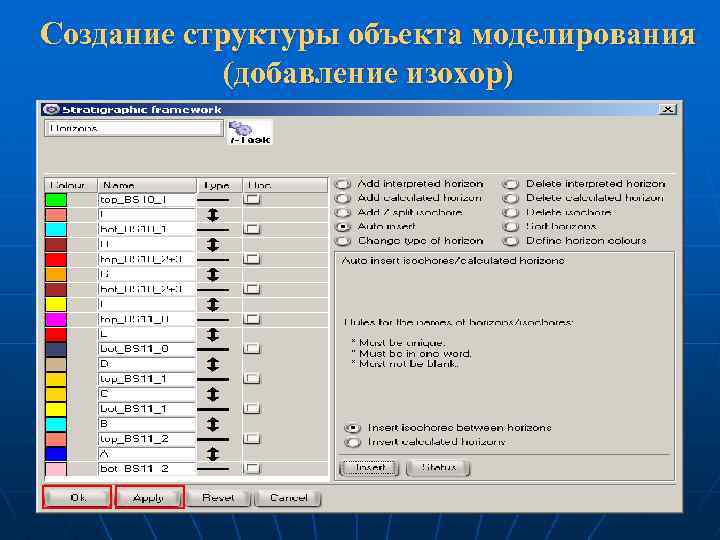
Task: Click the name field containing B
Action: click(146, 424)
